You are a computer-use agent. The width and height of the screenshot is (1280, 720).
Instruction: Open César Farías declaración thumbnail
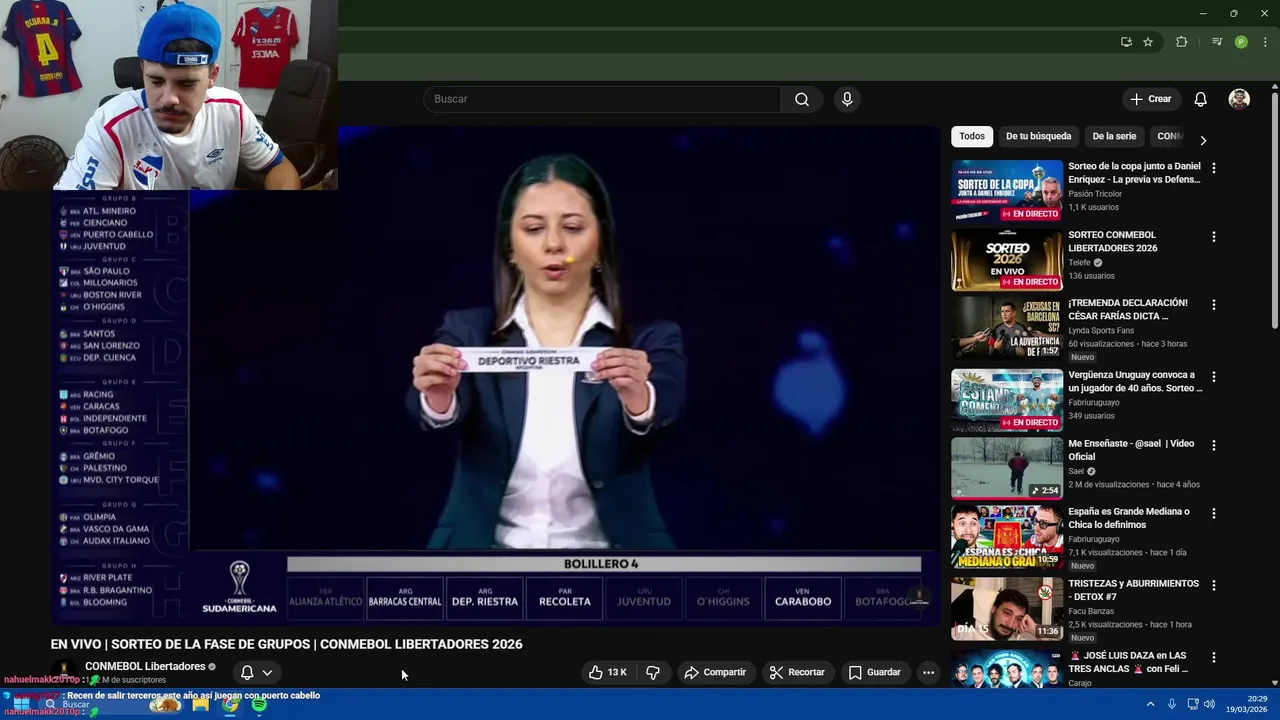[x=1007, y=328]
